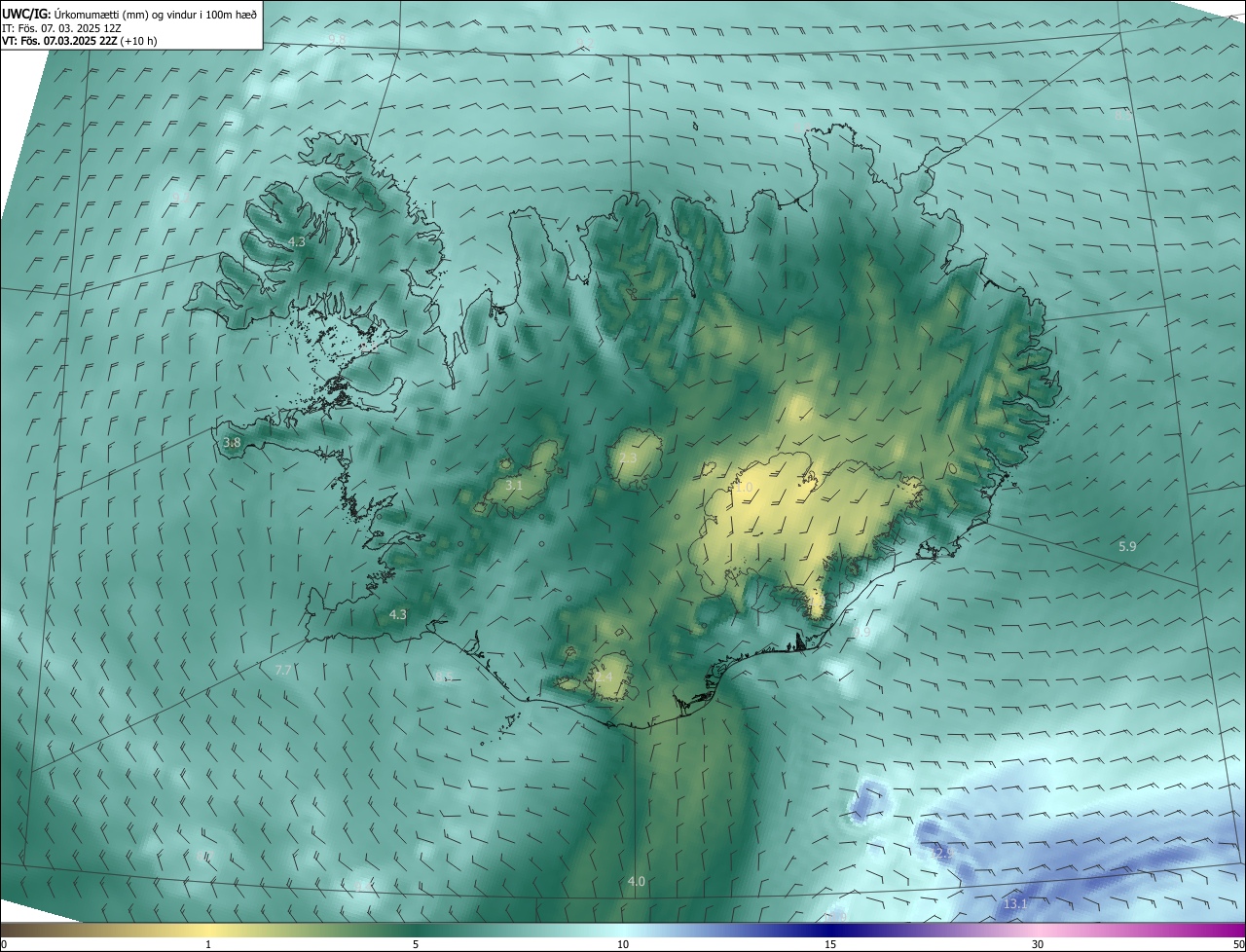Click the 3.1 value on the western glacier
The image size is (1246, 952).
(514, 485)
